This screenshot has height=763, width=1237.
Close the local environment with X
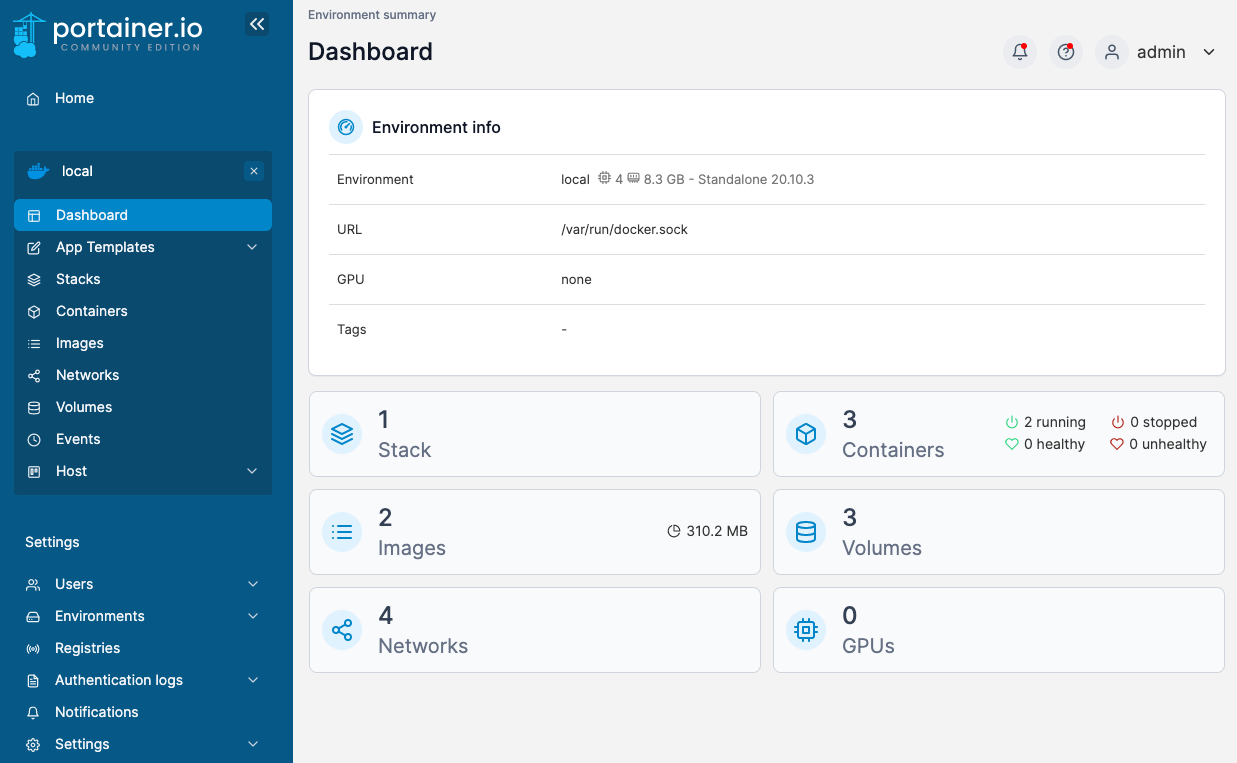[x=254, y=171]
